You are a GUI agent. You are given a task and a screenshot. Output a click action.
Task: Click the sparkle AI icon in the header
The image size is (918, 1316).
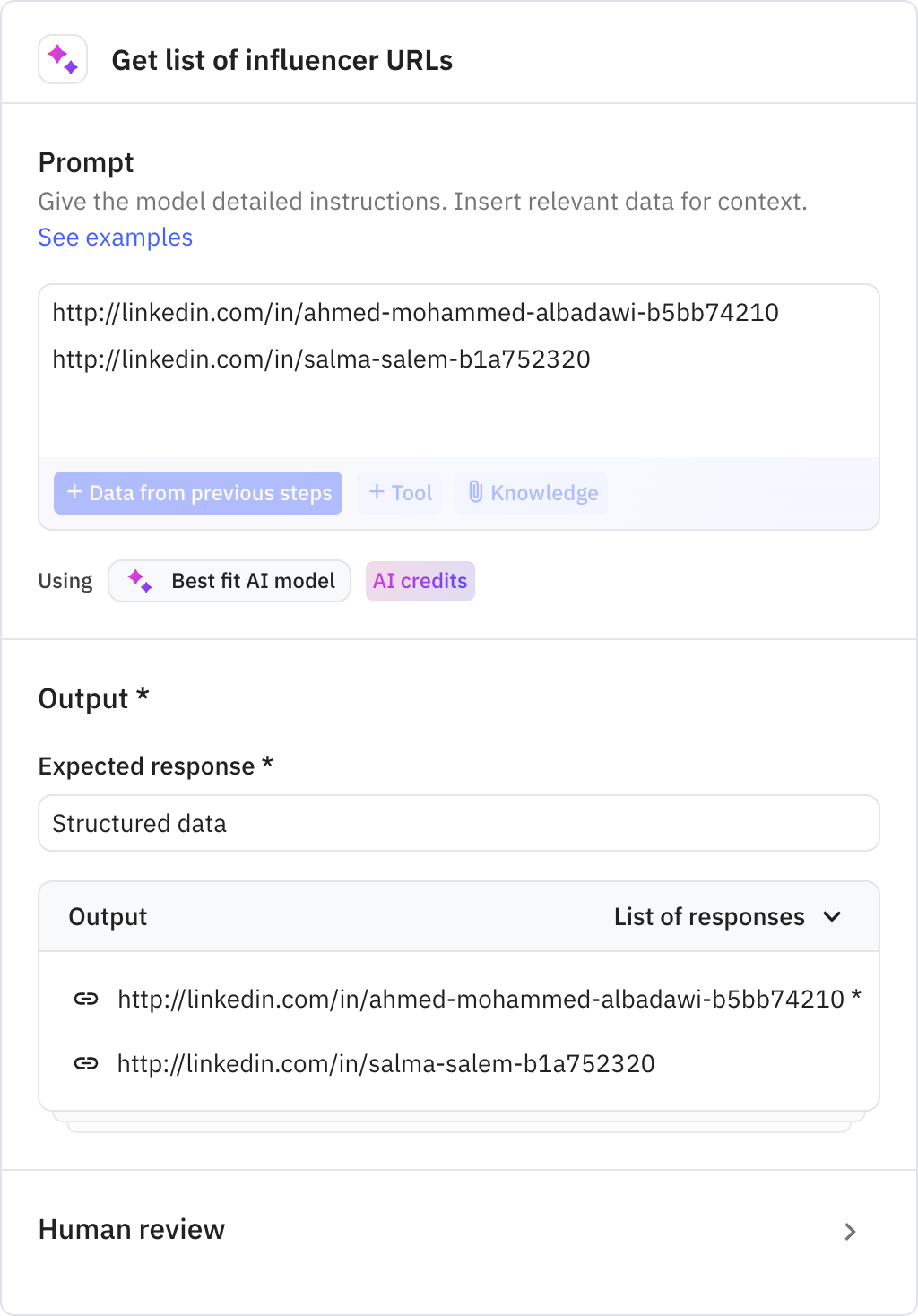62,59
